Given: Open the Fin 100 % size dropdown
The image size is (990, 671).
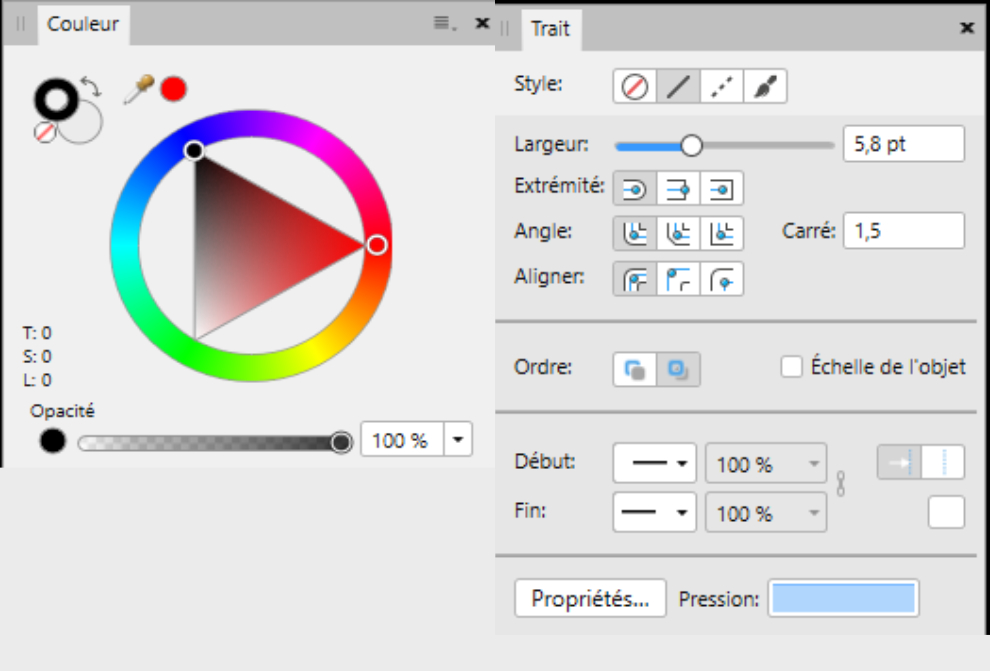Looking at the screenshot, I should (766, 512).
